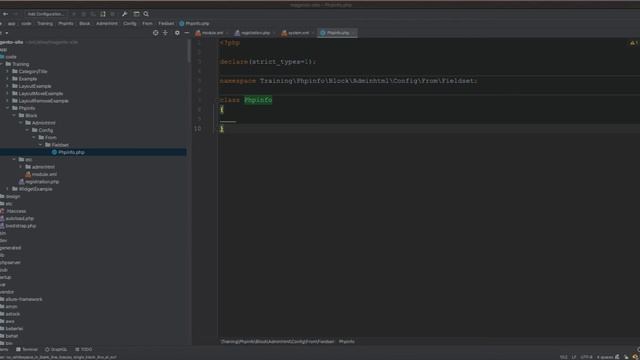Click the Fieldset breadcrumb in navigation bar

166,24
